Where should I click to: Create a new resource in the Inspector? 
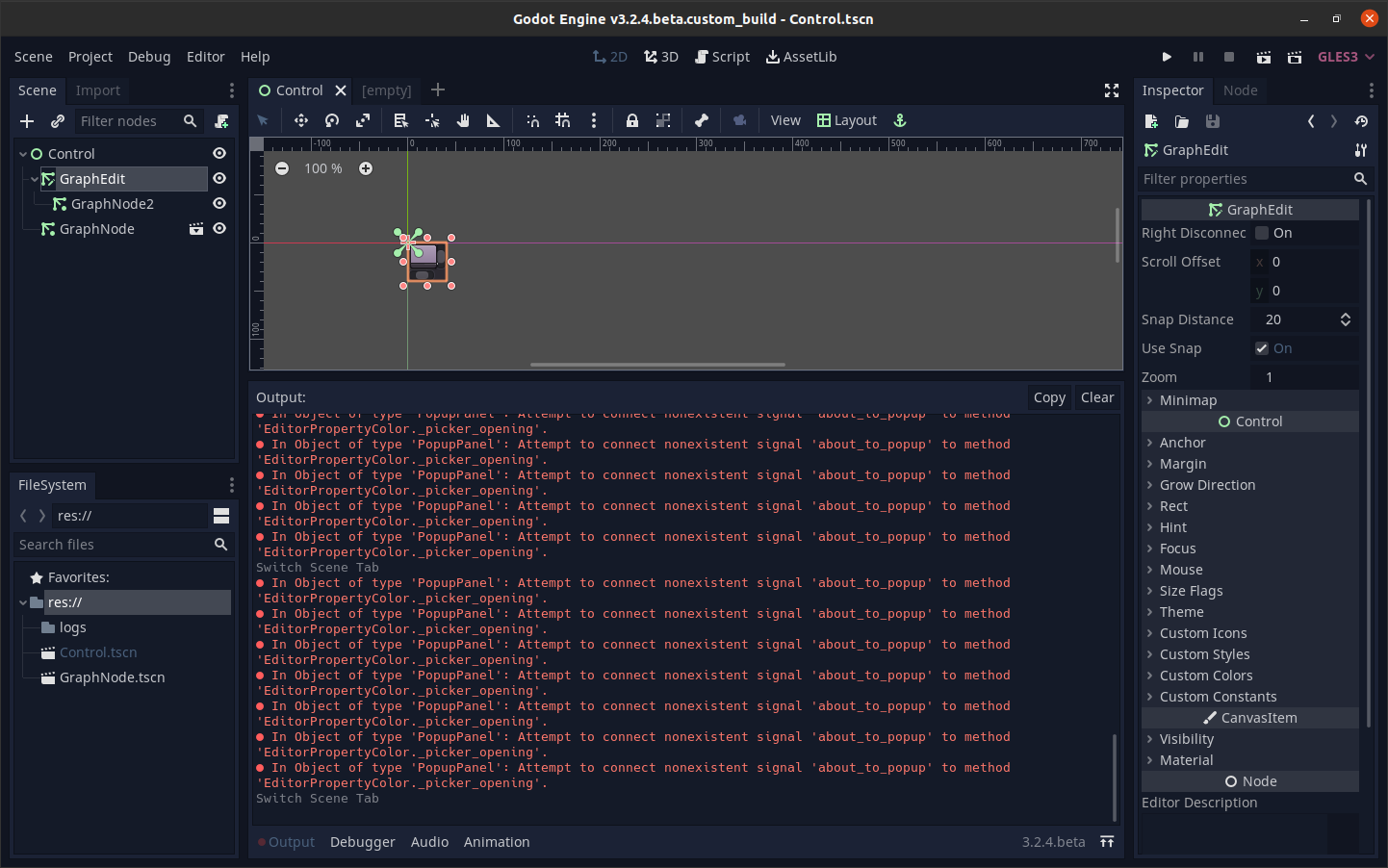[1151, 121]
